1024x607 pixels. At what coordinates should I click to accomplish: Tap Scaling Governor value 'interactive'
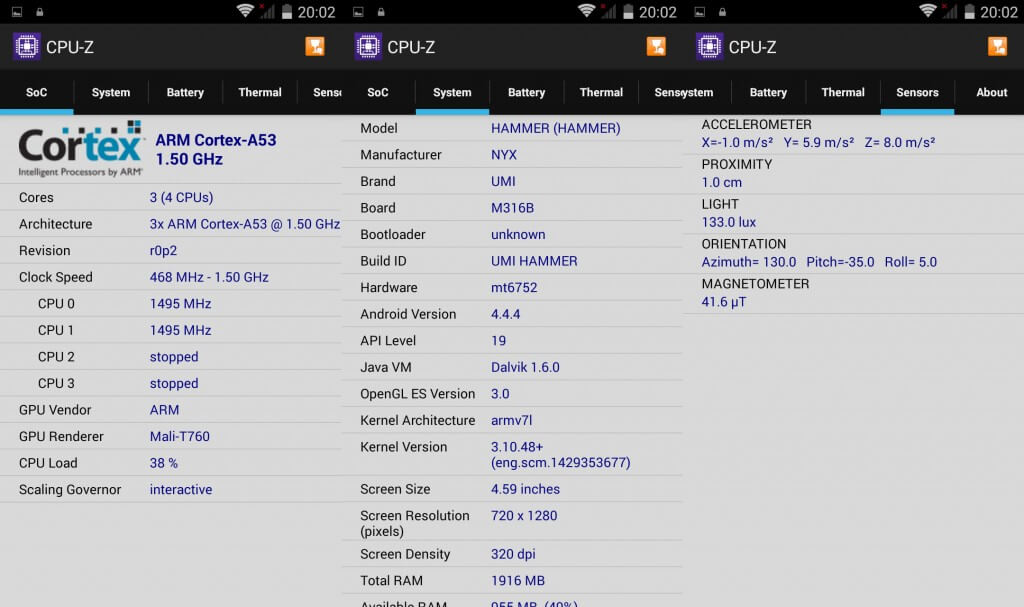(x=181, y=489)
